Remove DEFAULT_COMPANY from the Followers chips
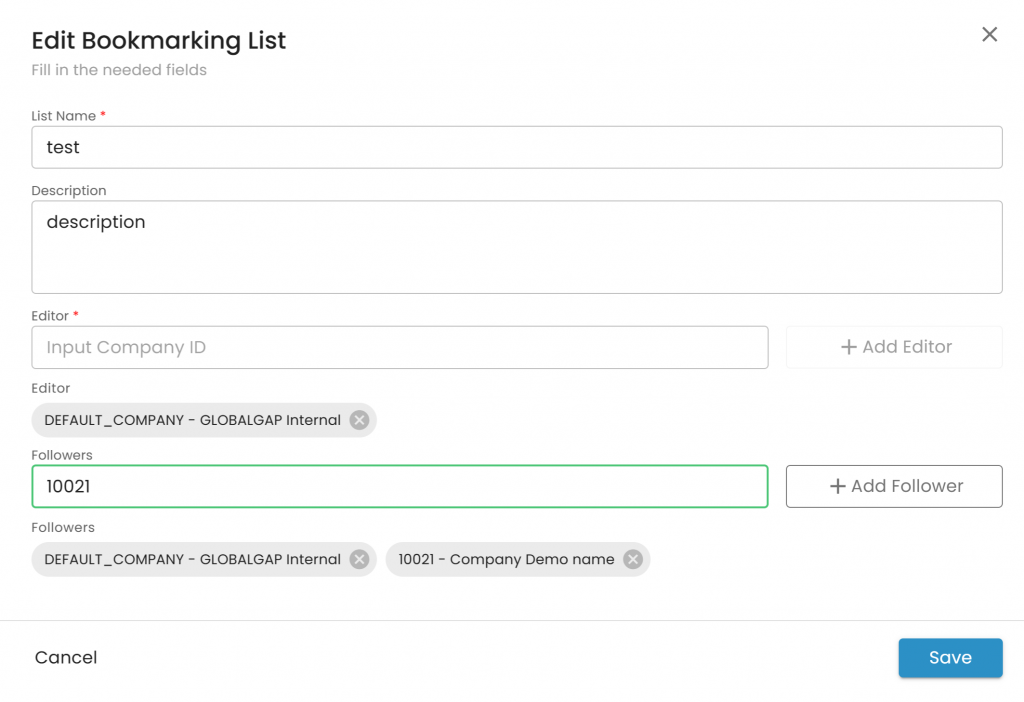 pyautogui.click(x=359, y=560)
